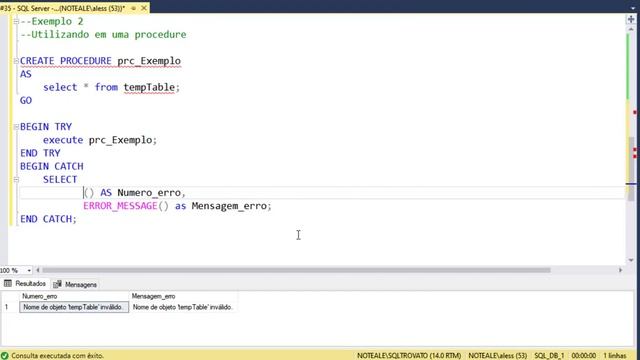640x360 pixels.
Task: Collapse the CREATE PROCEDURE block
Action: pos(16,61)
